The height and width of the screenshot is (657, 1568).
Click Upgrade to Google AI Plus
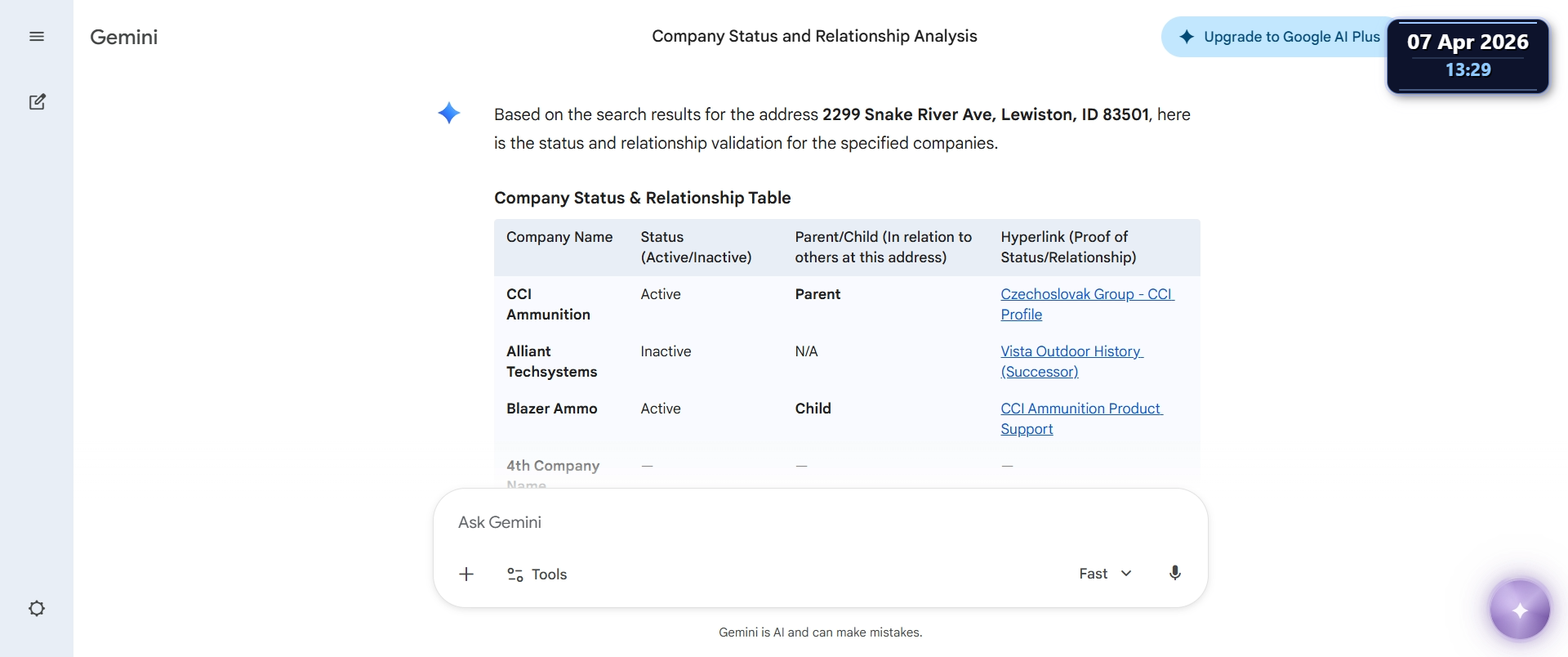1279,37
